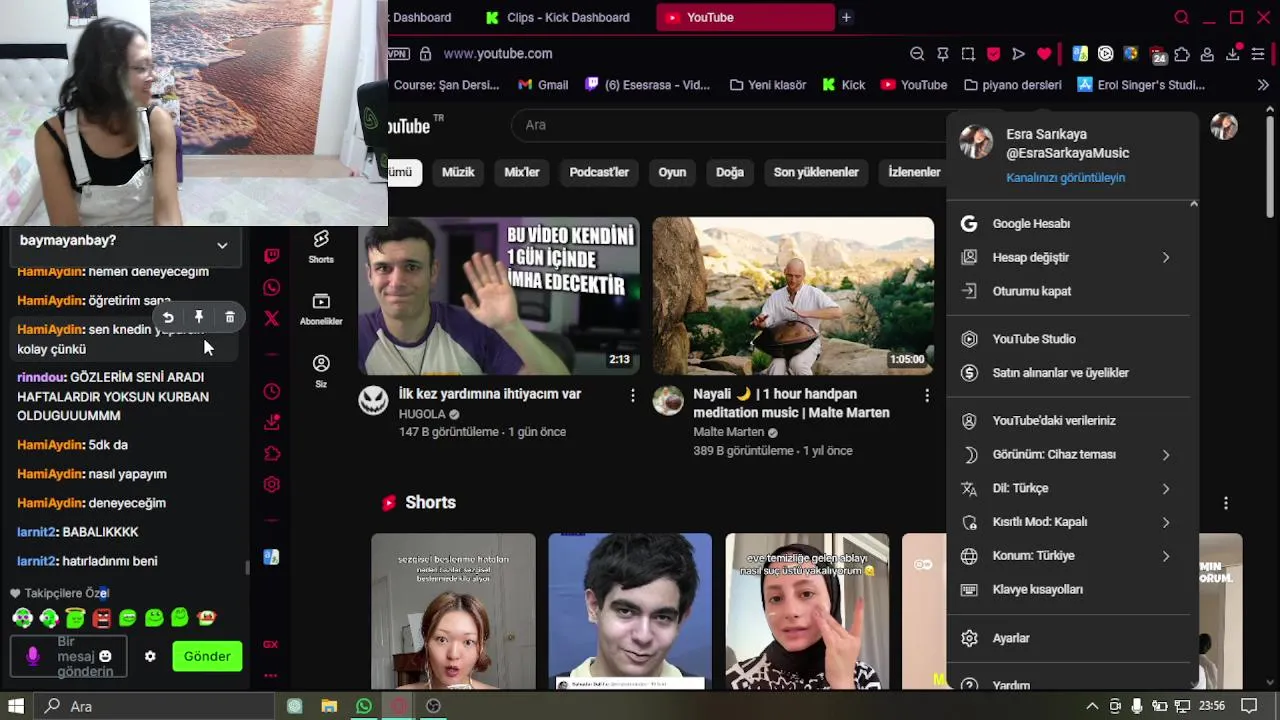Open sidebar Extensions cube icon

[271, 453]
